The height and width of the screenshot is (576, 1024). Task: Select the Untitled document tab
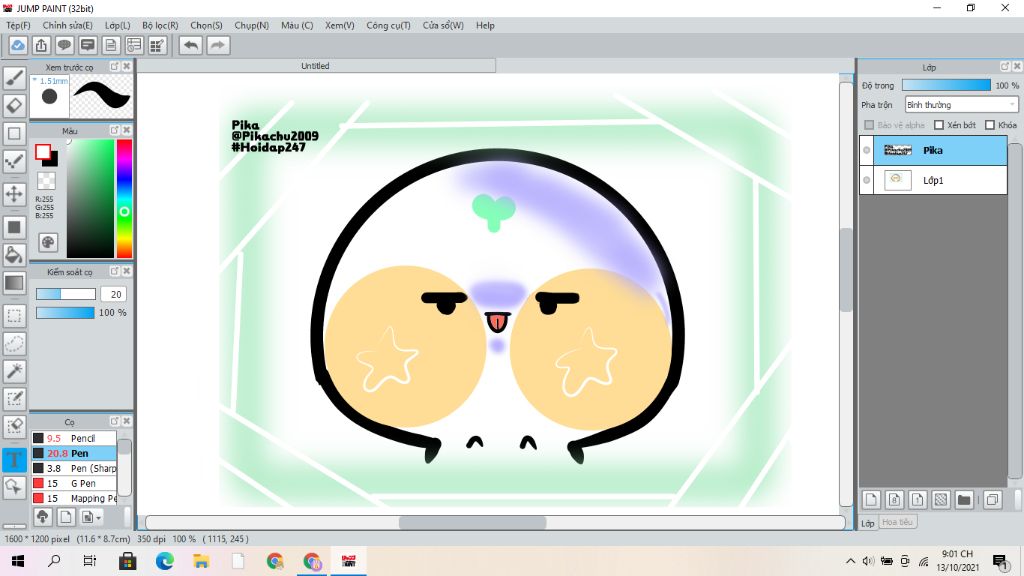[315, 66]
